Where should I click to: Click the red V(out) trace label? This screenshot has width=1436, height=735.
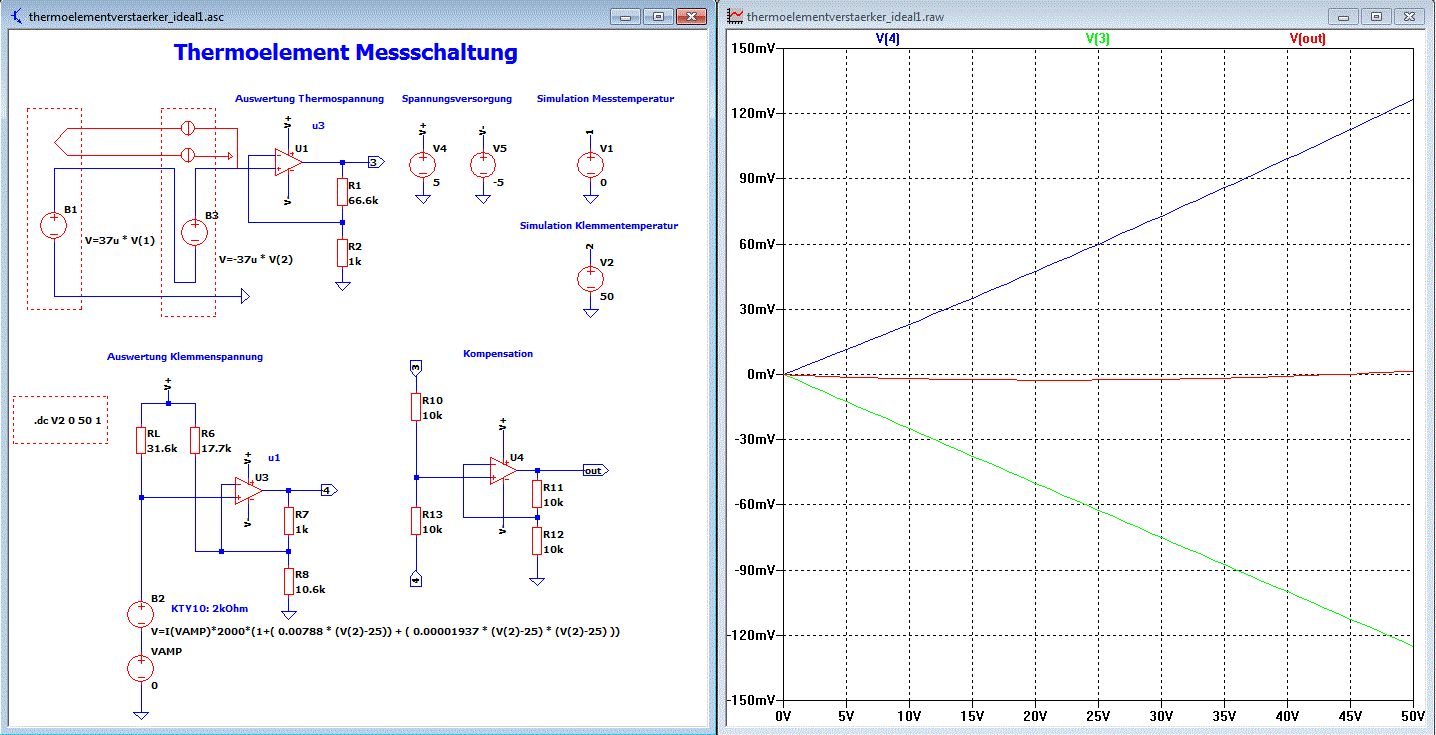point(1307,39)
